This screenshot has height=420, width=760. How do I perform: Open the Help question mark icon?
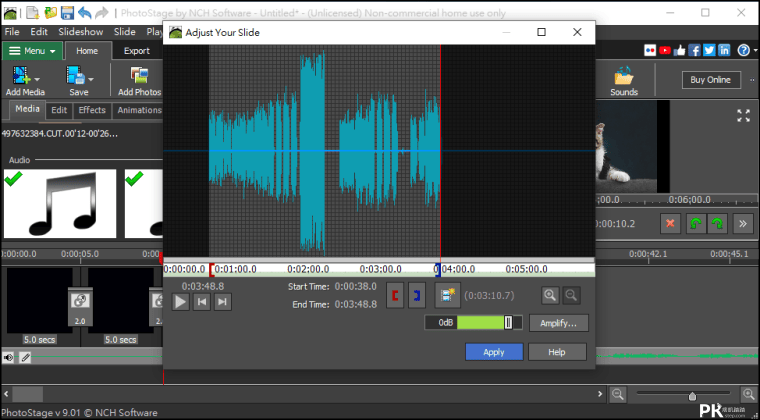[744, 50]
